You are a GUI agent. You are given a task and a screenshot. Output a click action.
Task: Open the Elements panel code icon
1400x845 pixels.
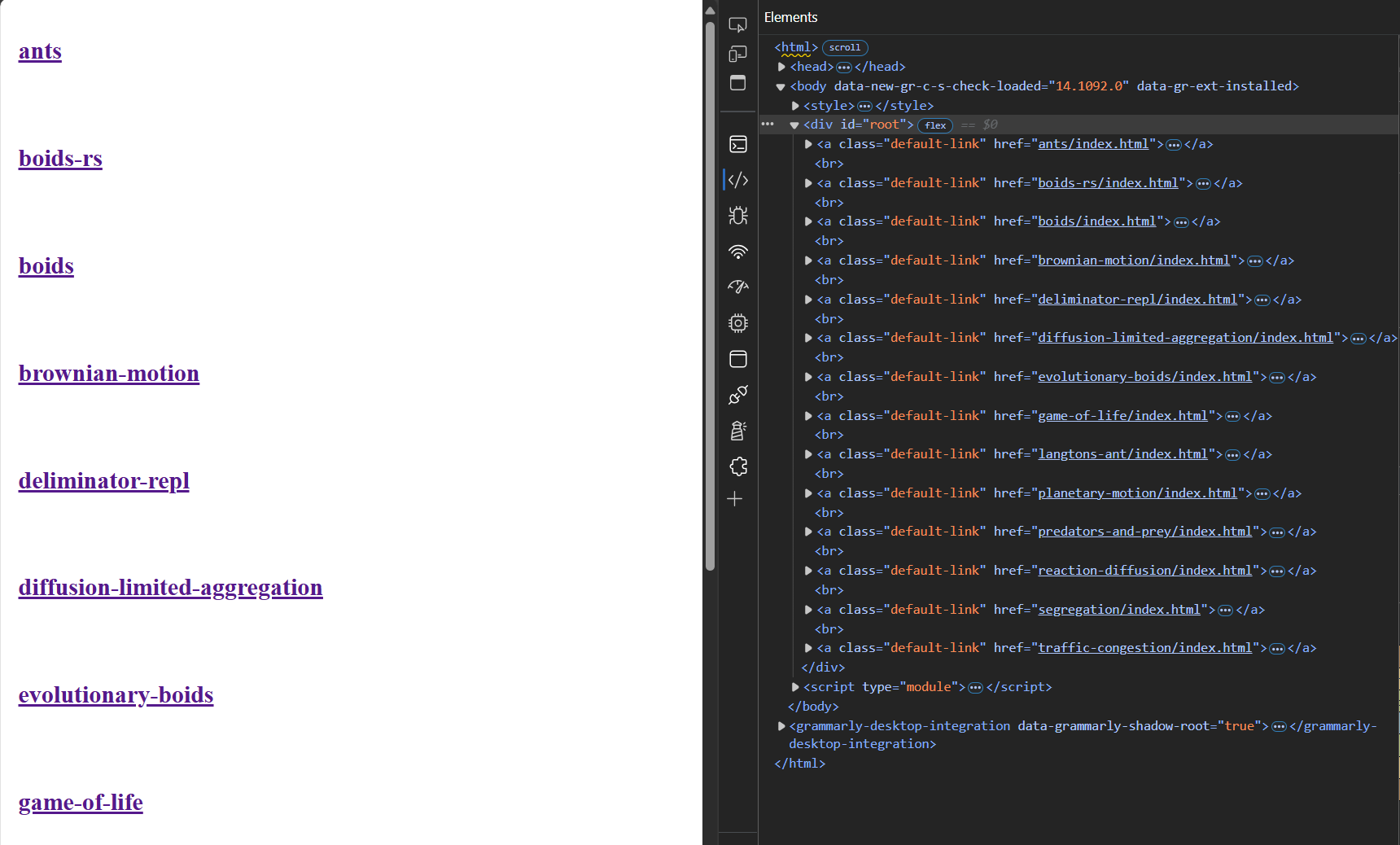pyautogui.click(x=737, y=180)
